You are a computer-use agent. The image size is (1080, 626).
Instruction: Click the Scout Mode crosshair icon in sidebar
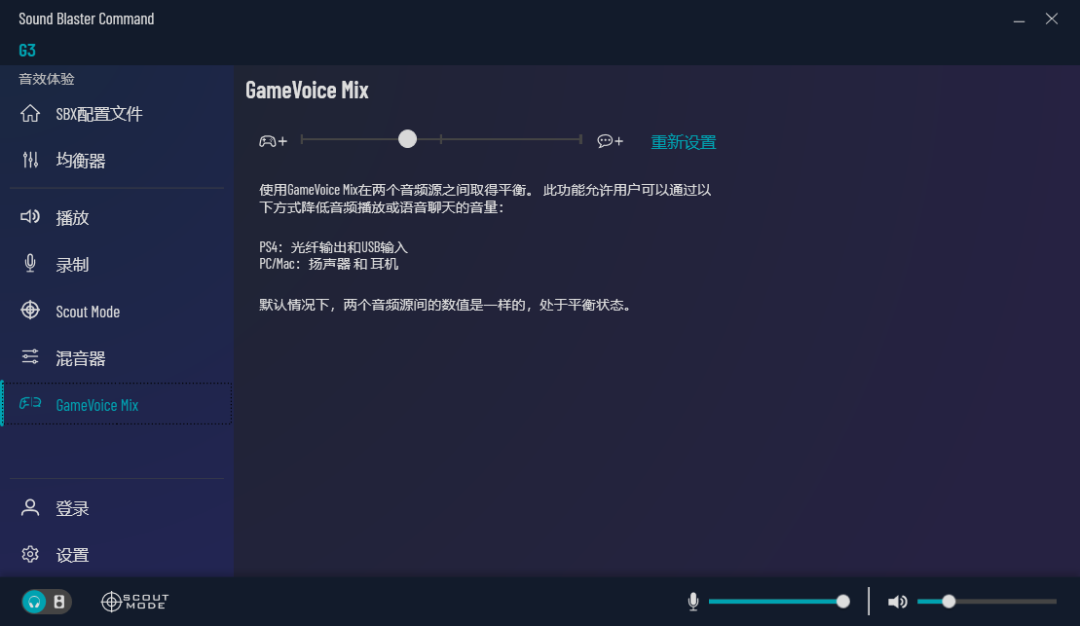[31, 310]
